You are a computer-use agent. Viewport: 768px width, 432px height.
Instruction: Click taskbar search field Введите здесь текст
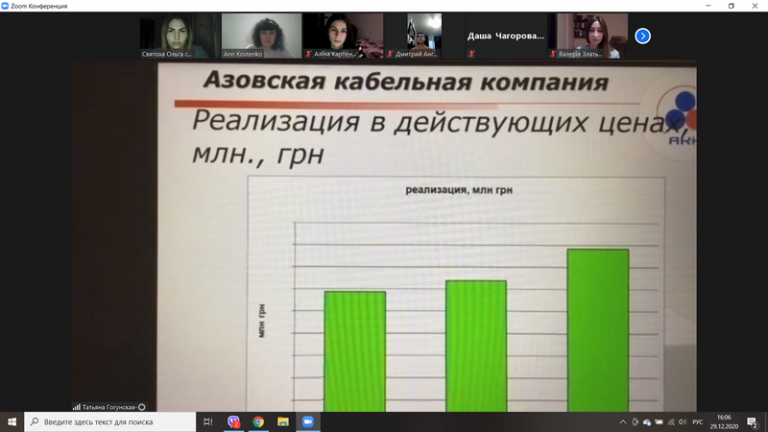[x=110, y=422]
